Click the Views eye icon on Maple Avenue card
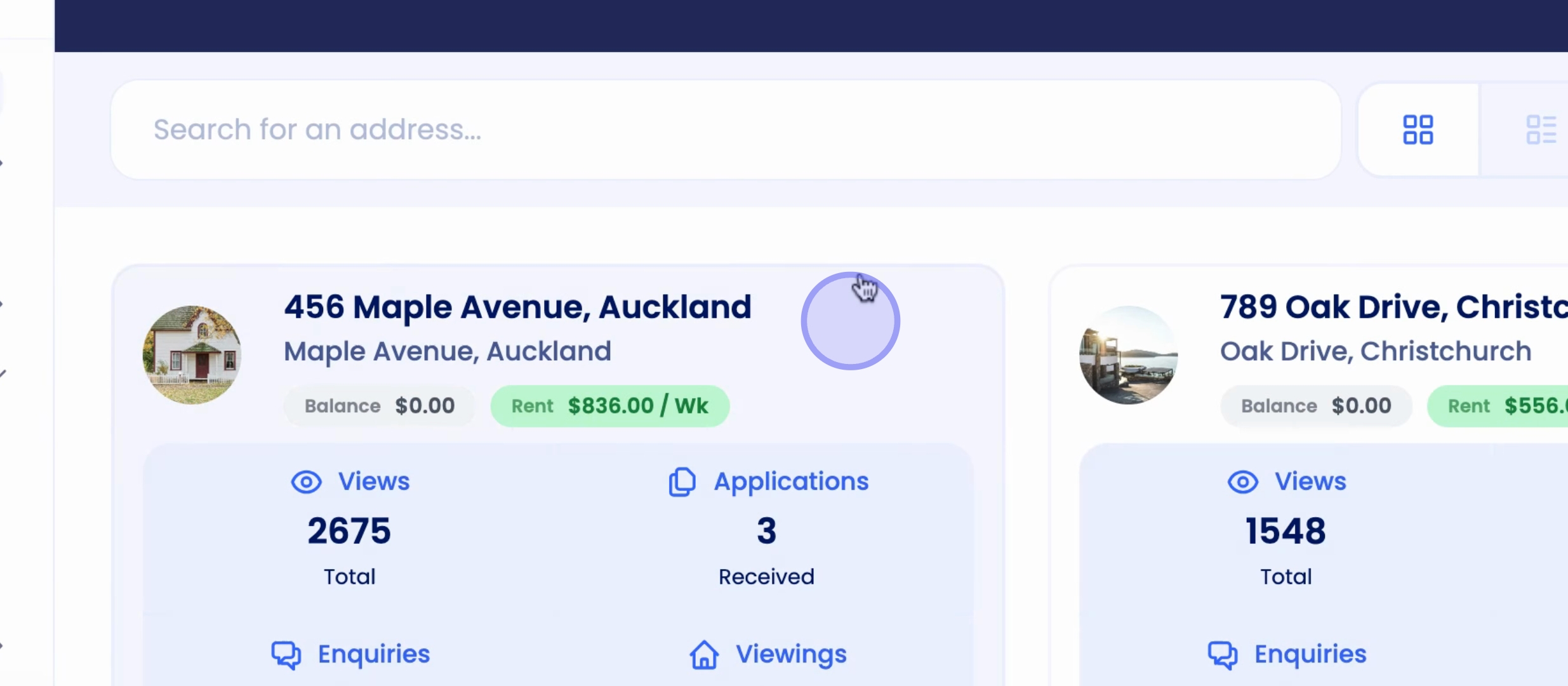Screen dimensions: 1568x686 (x=306, y=482)
